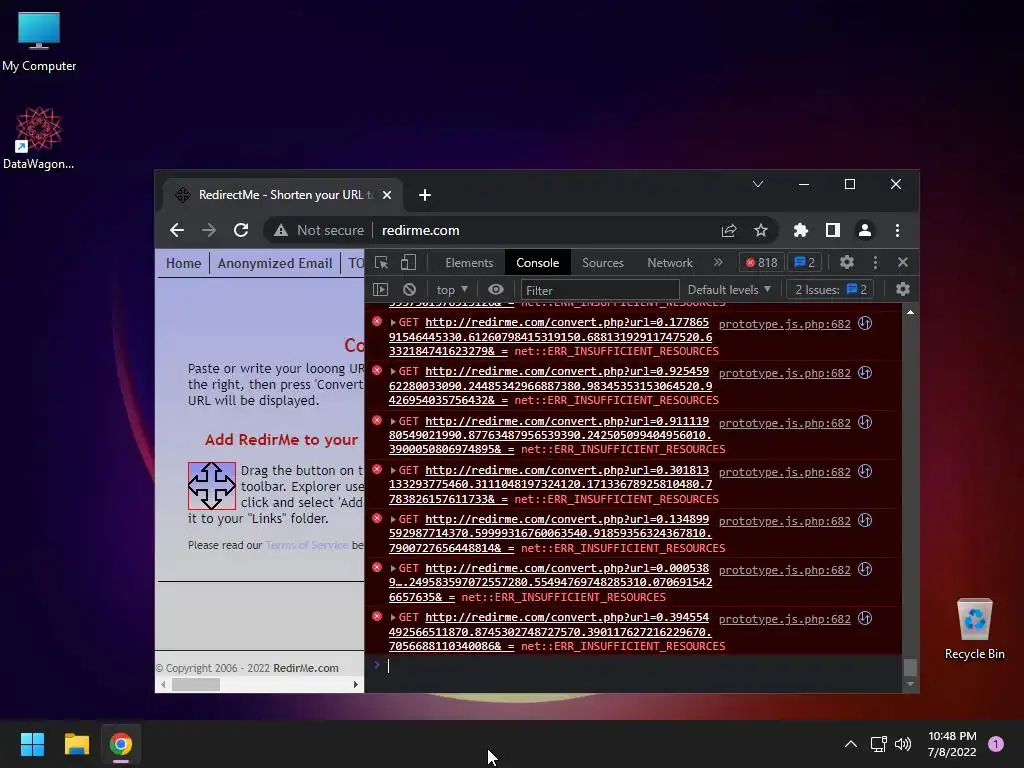The width and height of the screenshot is (1024, 768).
Task: Focus the console Filter field
Action: [x=600, y=290]
